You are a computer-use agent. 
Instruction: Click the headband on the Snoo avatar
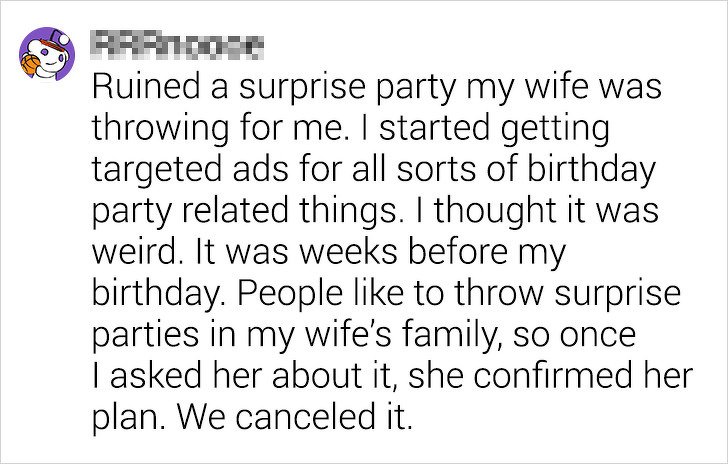pos(52,44)
